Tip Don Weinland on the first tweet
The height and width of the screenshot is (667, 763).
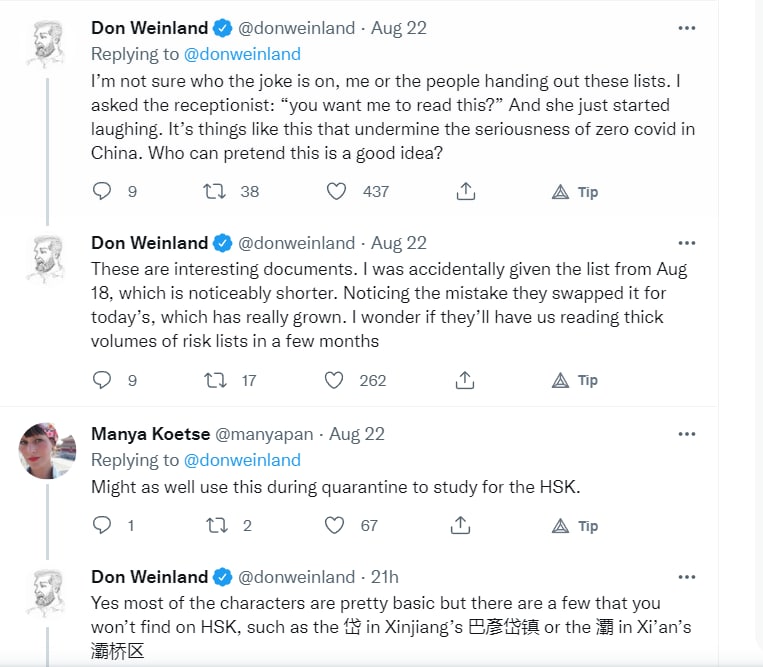(576, 191)
